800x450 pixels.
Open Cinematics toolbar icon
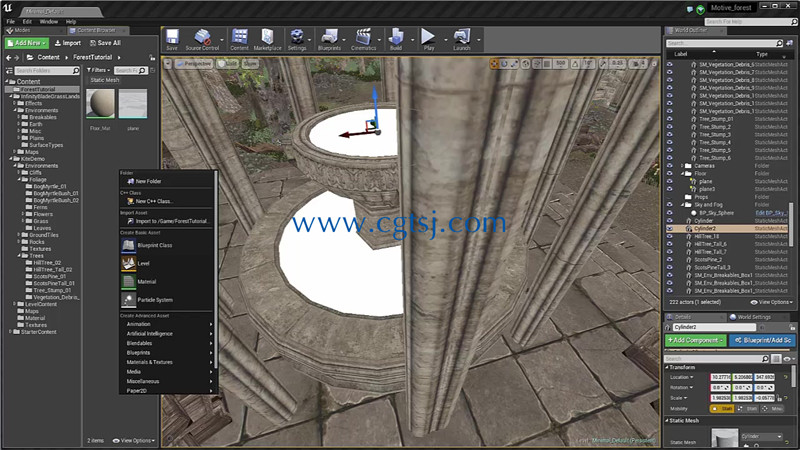click(x=363, y=39)
